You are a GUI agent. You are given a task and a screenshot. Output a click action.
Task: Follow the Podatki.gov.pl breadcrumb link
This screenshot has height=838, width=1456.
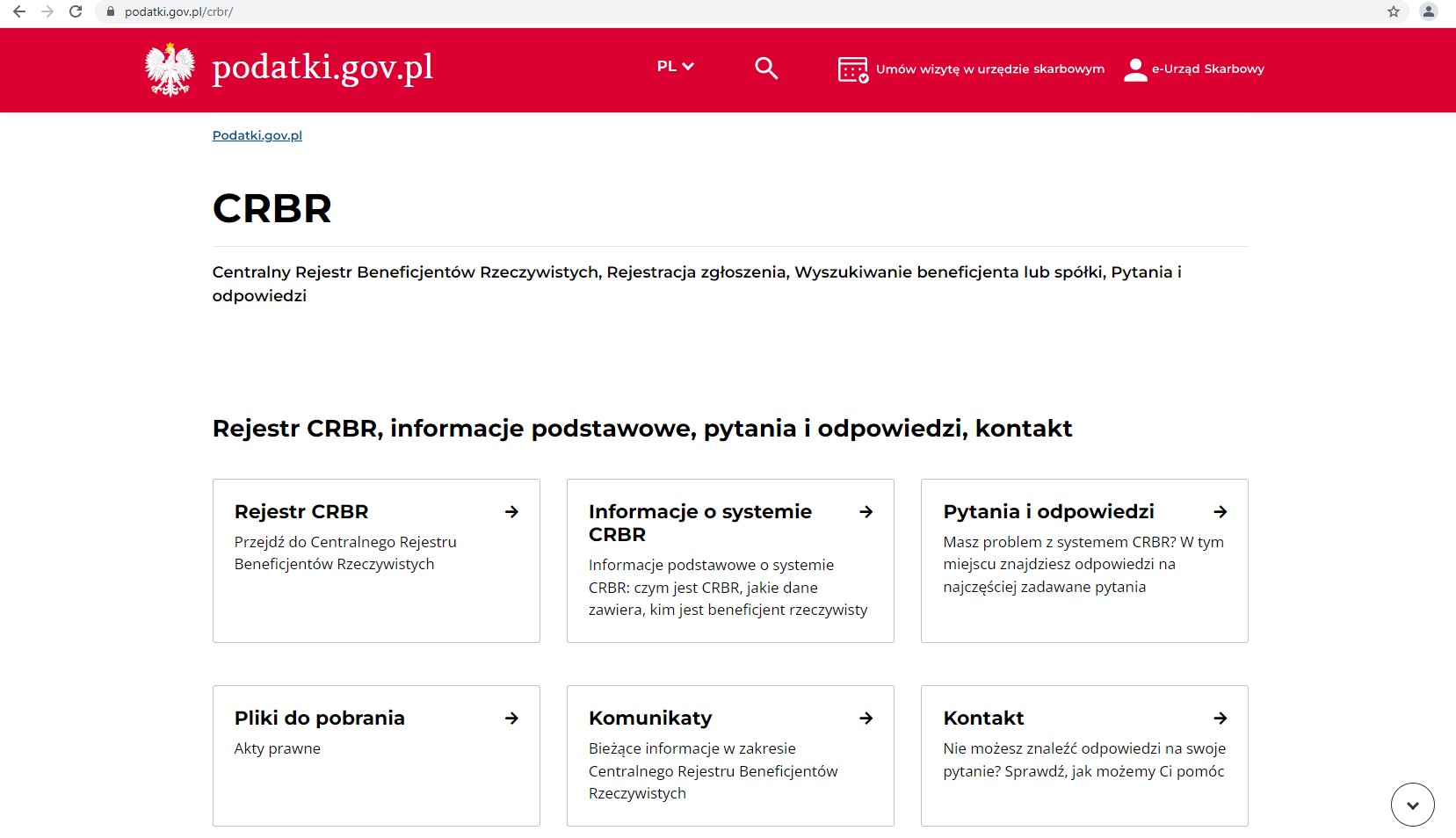(x=257, y=135)
